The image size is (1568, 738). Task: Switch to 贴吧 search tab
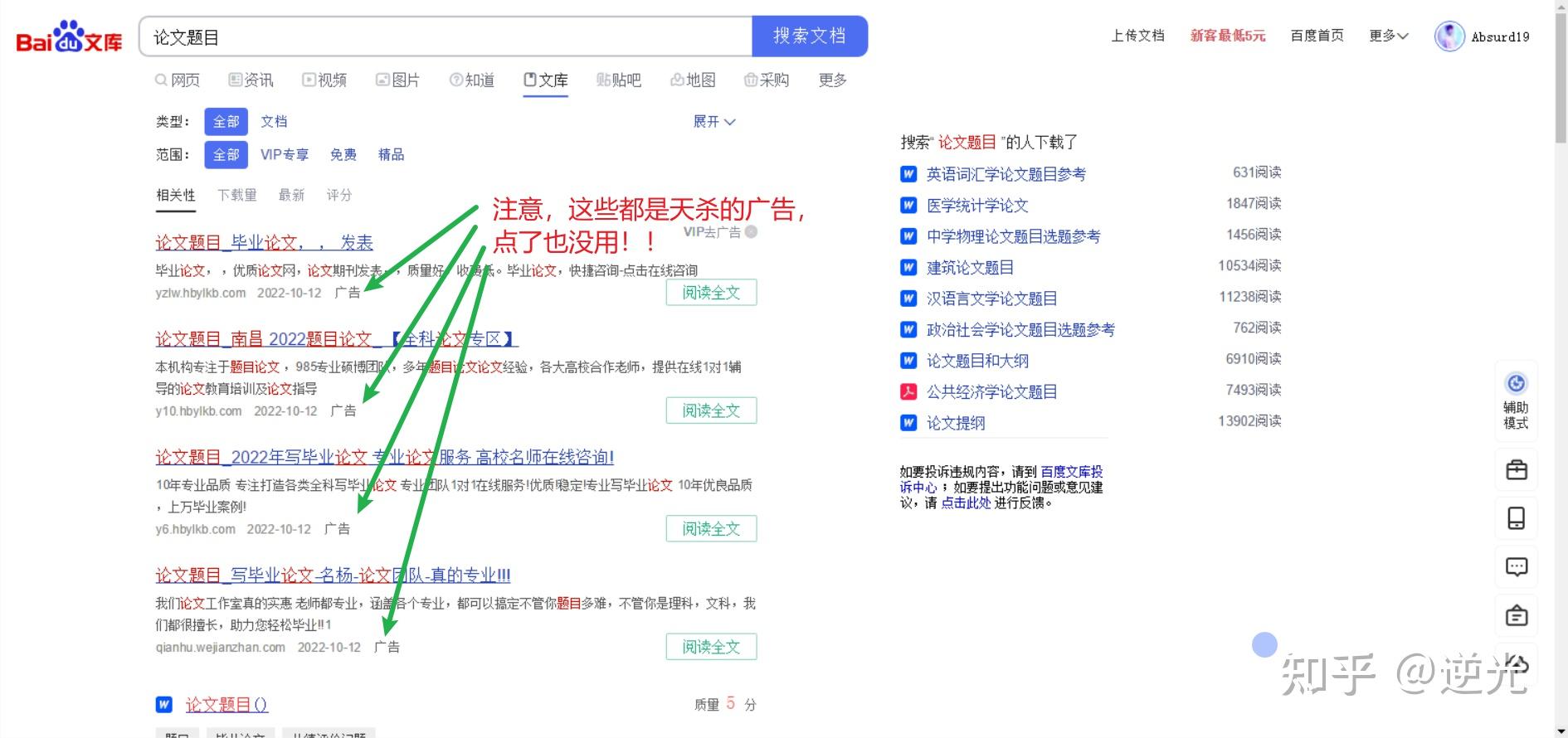click(x=619, y=80)
